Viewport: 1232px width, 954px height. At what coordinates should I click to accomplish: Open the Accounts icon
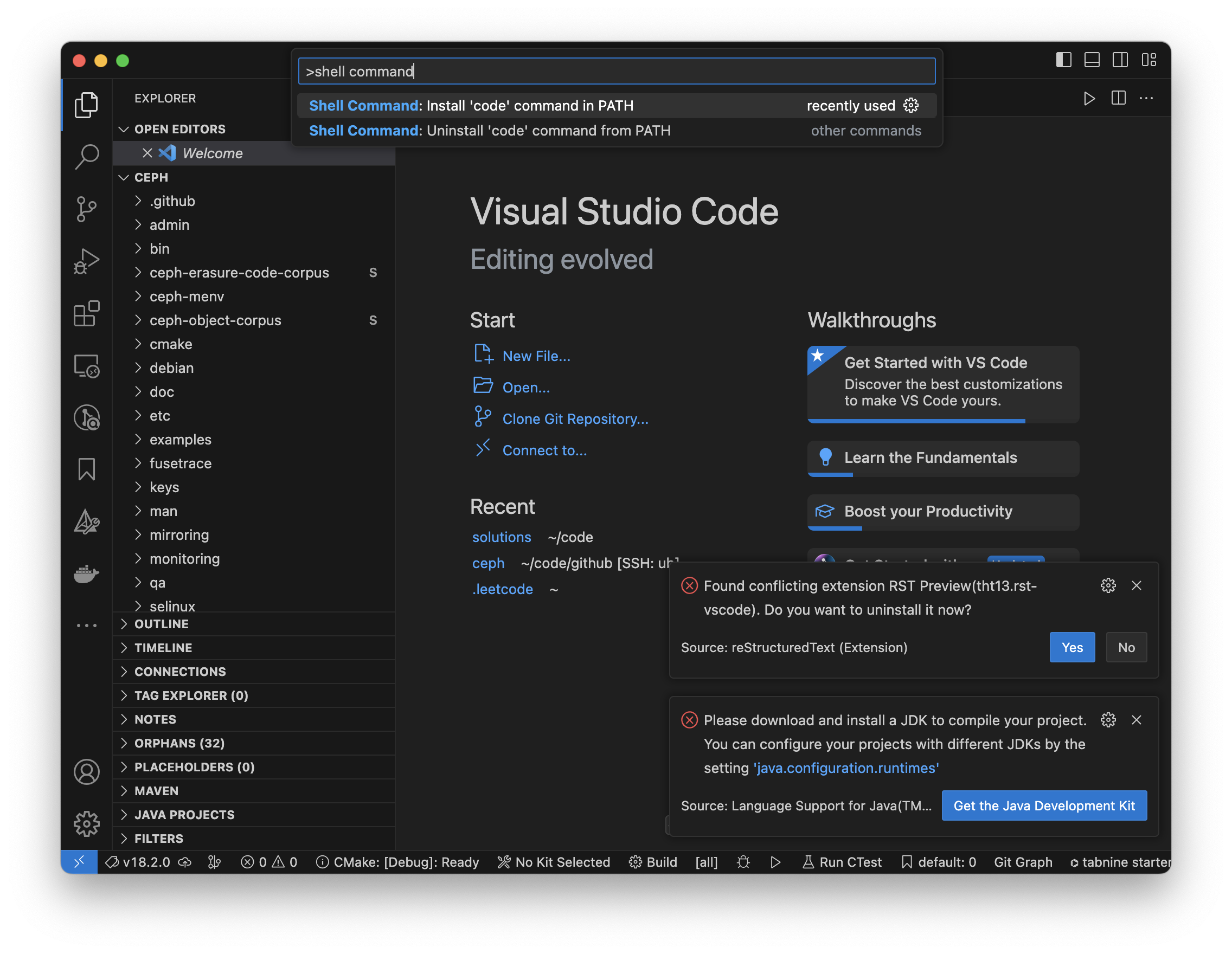[86, 772]
